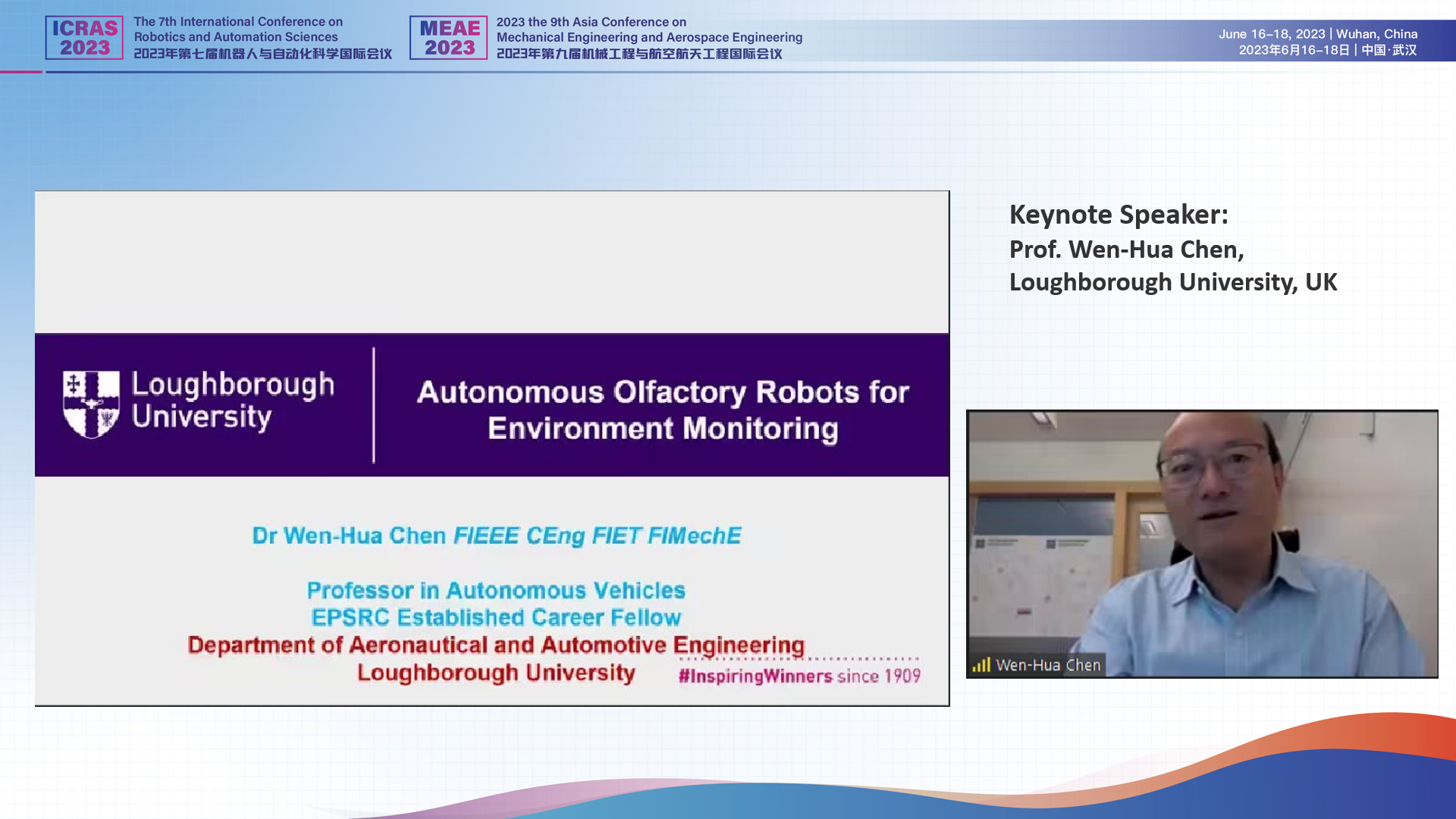Click the 'Wen-Hua Chen' name label on video

pyautogui.click(x=1048, y=665)
